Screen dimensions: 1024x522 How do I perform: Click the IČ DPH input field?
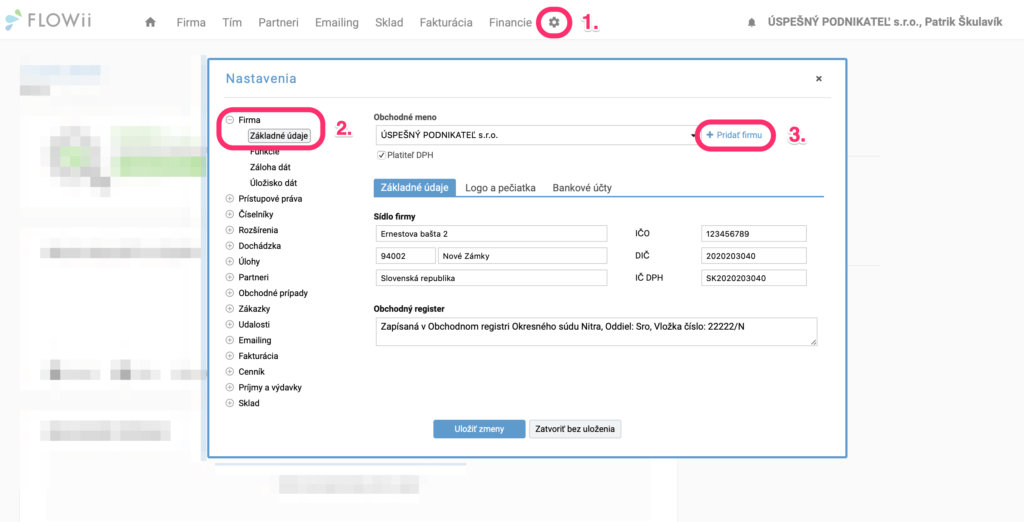point(754,278)
